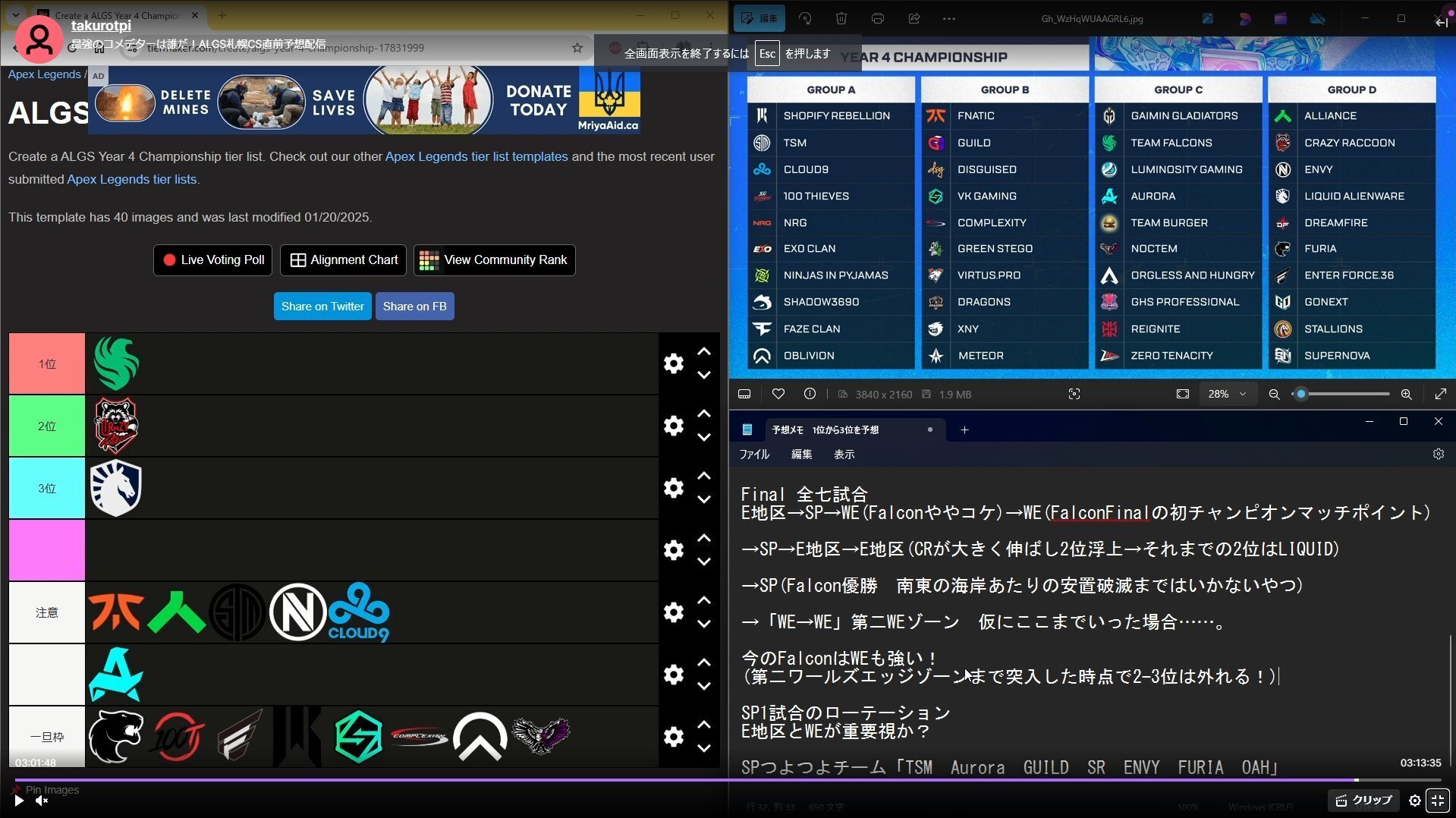Viewport: 1456px width, 818px height.
Task: Select Crazy Raccoon logo in 2位 row
Action: 116,426
